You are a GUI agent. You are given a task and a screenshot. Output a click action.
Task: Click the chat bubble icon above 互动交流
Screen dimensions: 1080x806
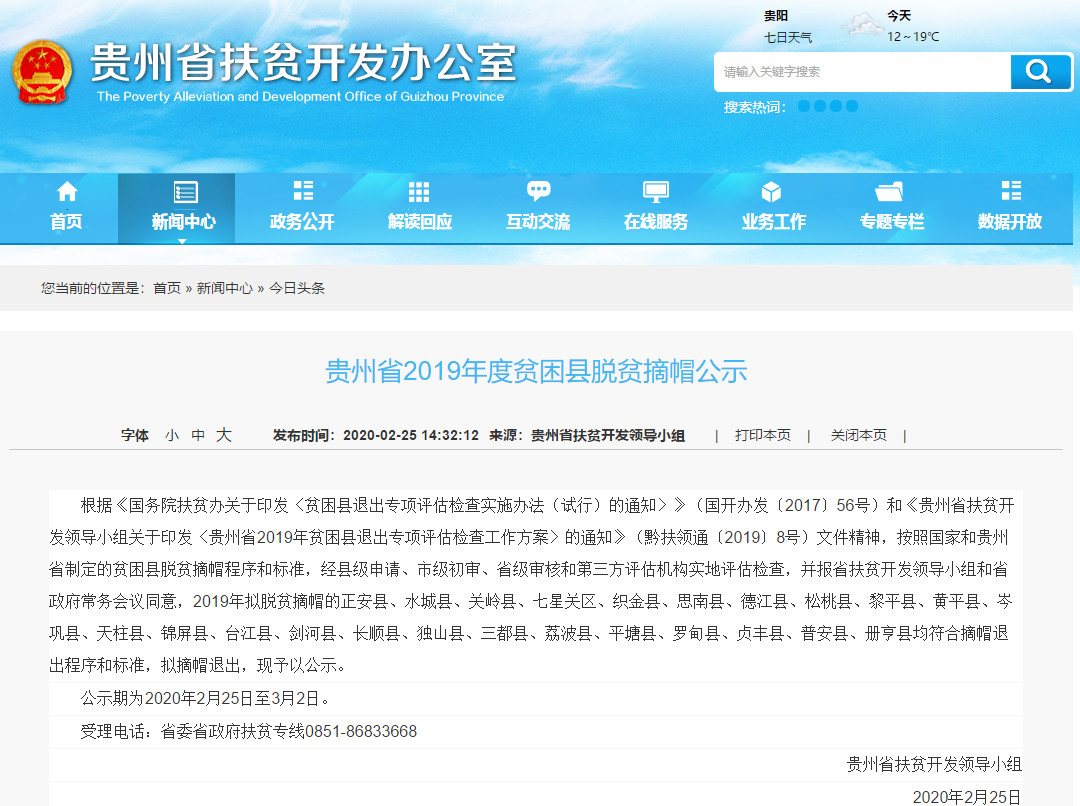point(537,190)
